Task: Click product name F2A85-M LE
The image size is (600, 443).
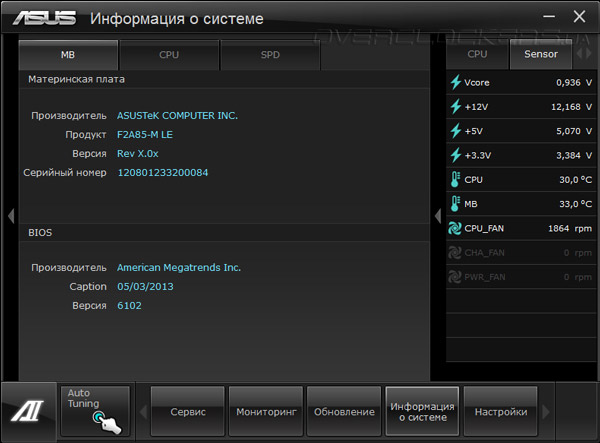Action: (x=145, y=135)
